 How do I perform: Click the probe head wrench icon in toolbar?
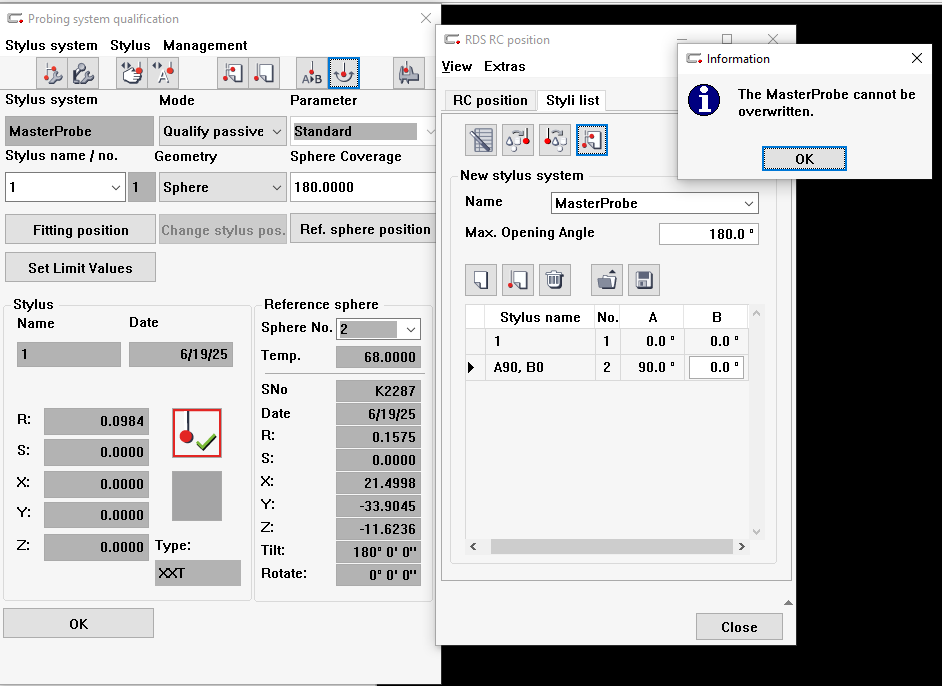pos(84,73)
